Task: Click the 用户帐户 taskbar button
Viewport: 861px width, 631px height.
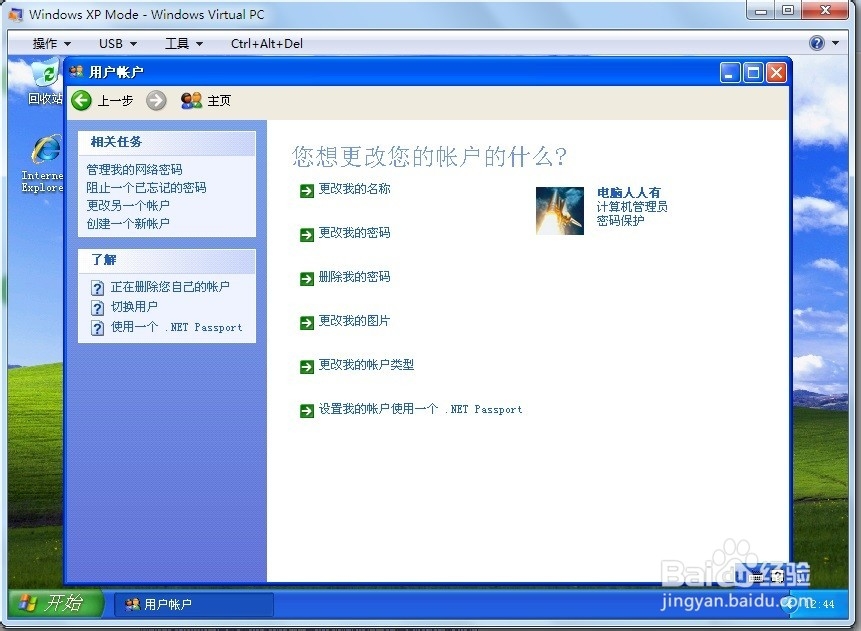Action: (x=194, y=604)
